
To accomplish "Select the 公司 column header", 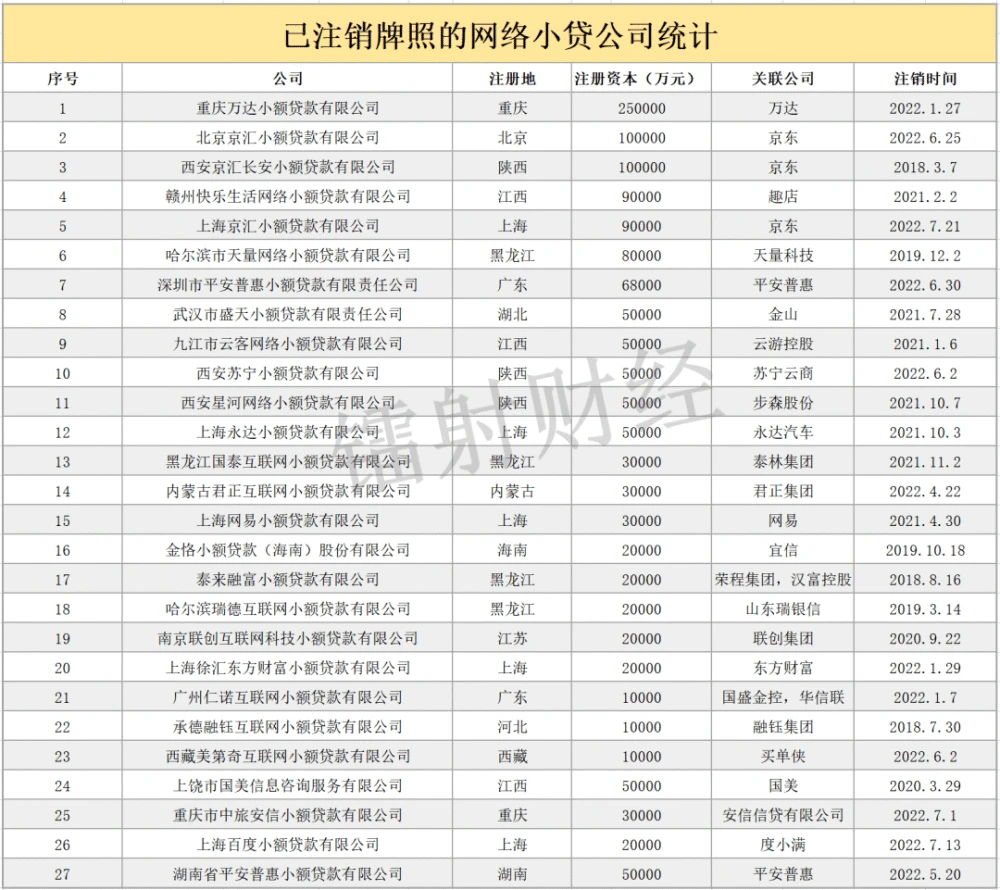I will [288, 78].
